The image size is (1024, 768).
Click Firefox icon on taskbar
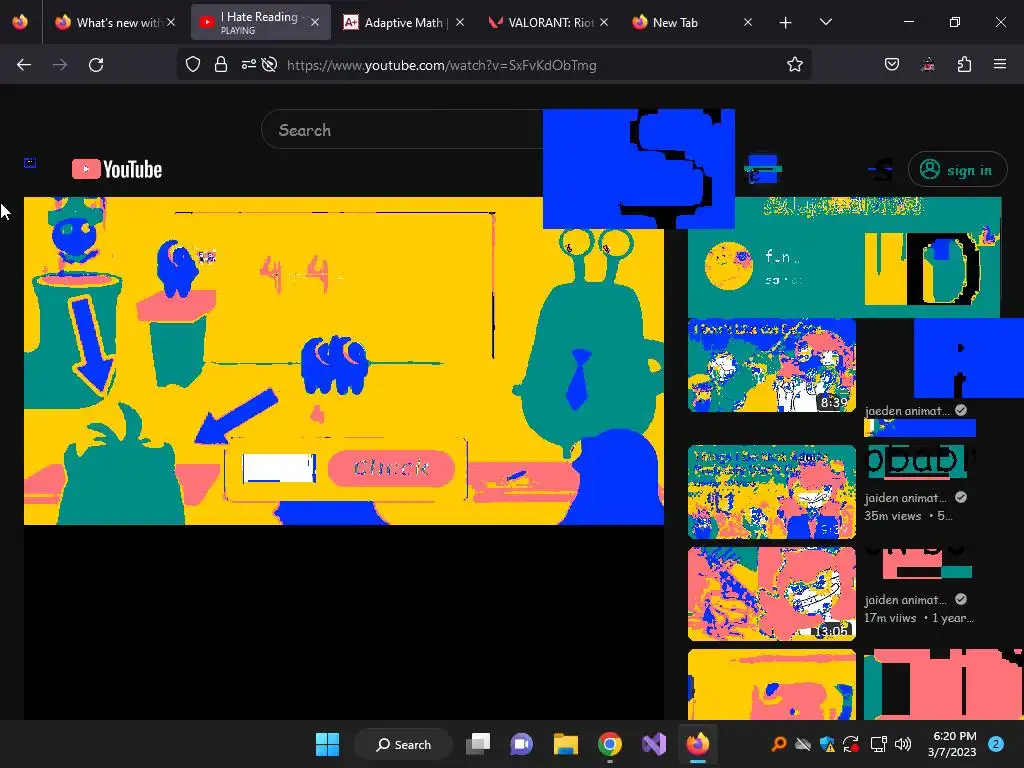[x=697, y=744]
